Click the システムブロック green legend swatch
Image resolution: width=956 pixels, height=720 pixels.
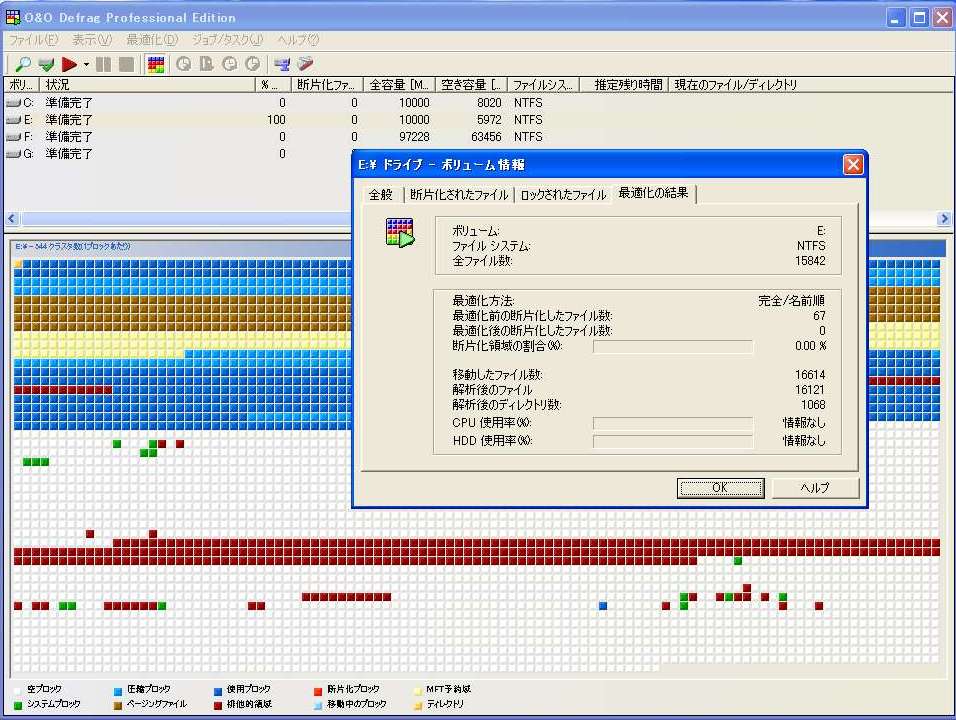tap(18, 705)
